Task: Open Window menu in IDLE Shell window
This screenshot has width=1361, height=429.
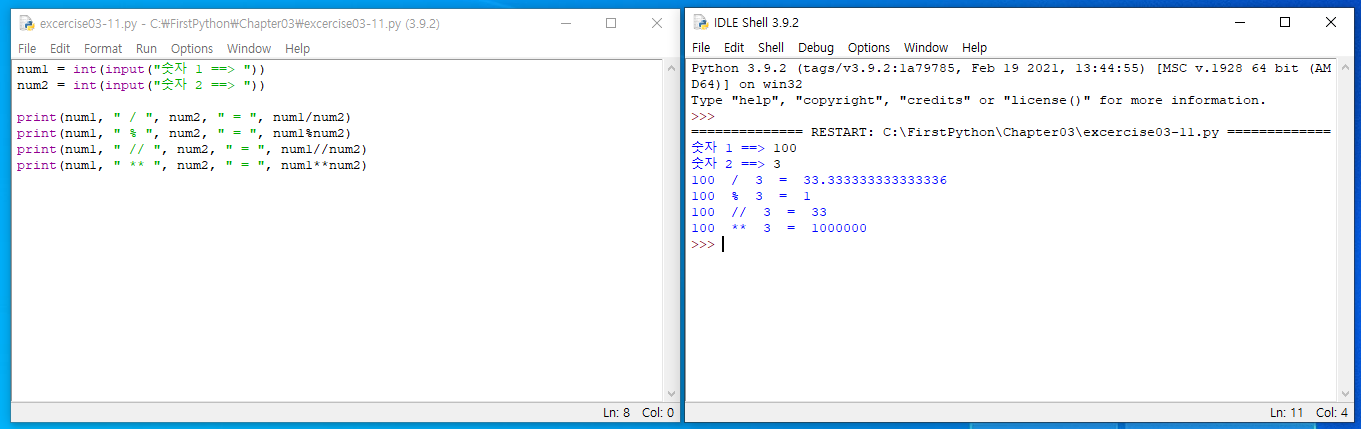Action: [x=926, y=47]
